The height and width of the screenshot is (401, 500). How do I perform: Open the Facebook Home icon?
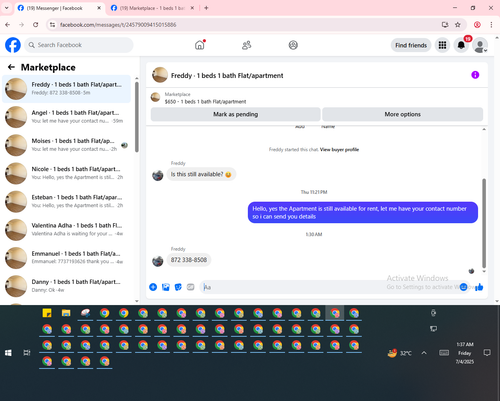coord(200,45)
